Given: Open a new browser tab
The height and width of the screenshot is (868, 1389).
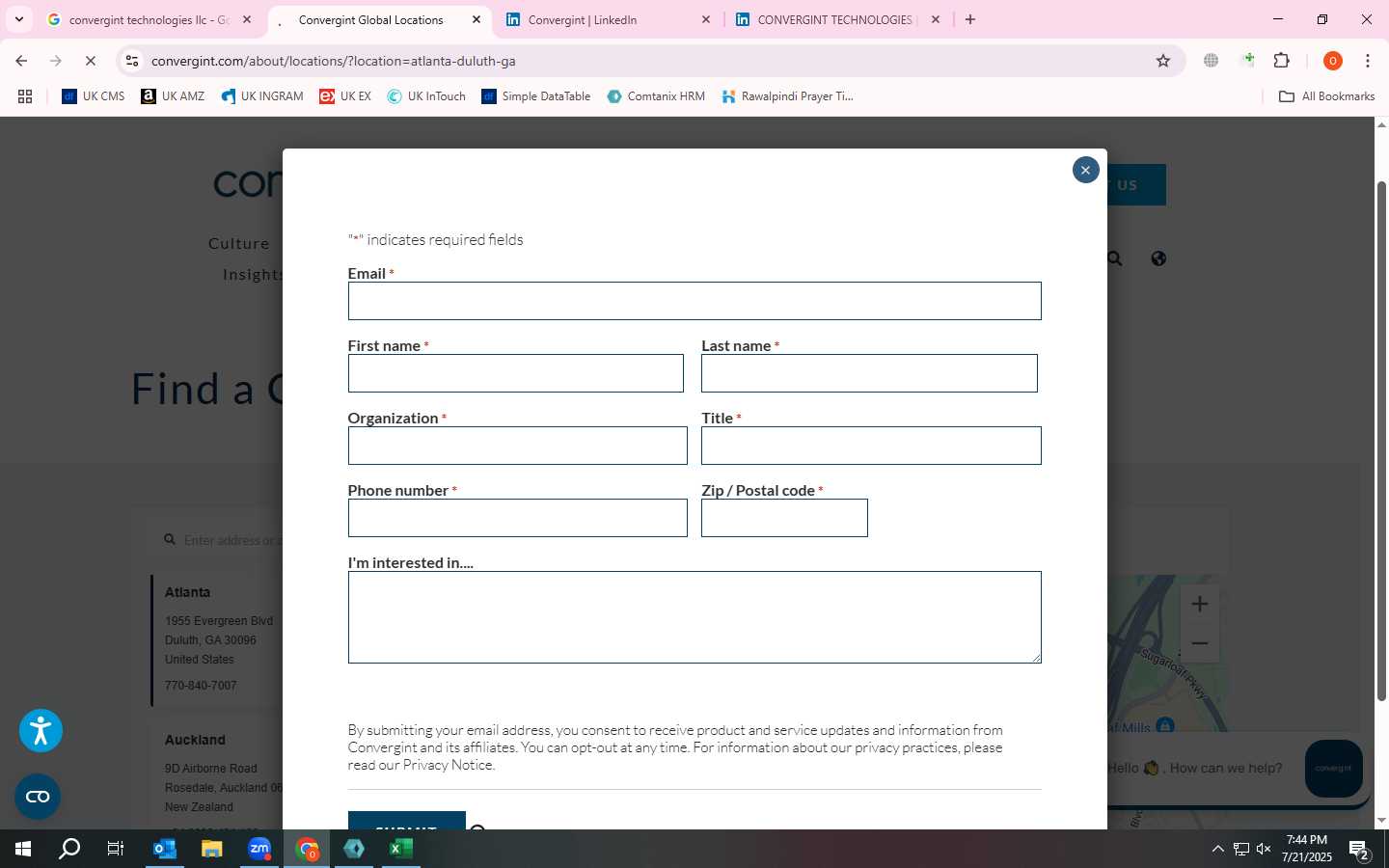Looking at the screenshot, I should tap(970, 19).
